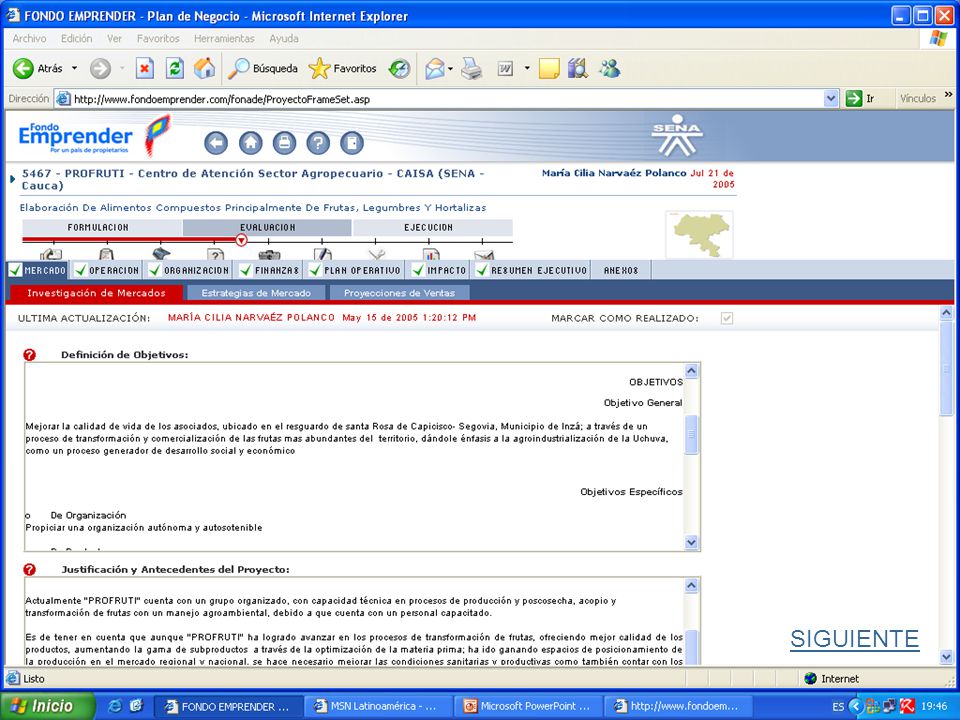Click the SIGUIENTE link
This screenshot has height=720, width=960.
coord(855,639)
